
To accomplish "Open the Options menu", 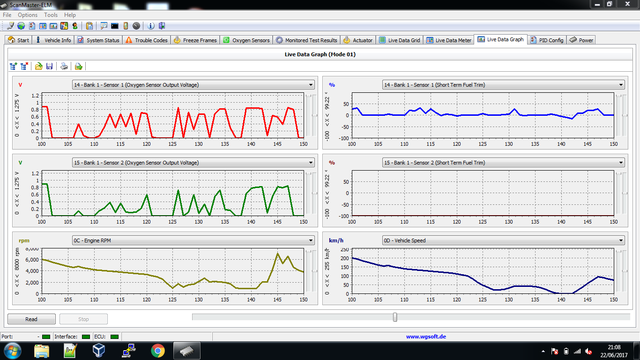I will pyautogui.click(x=27, y=15).
